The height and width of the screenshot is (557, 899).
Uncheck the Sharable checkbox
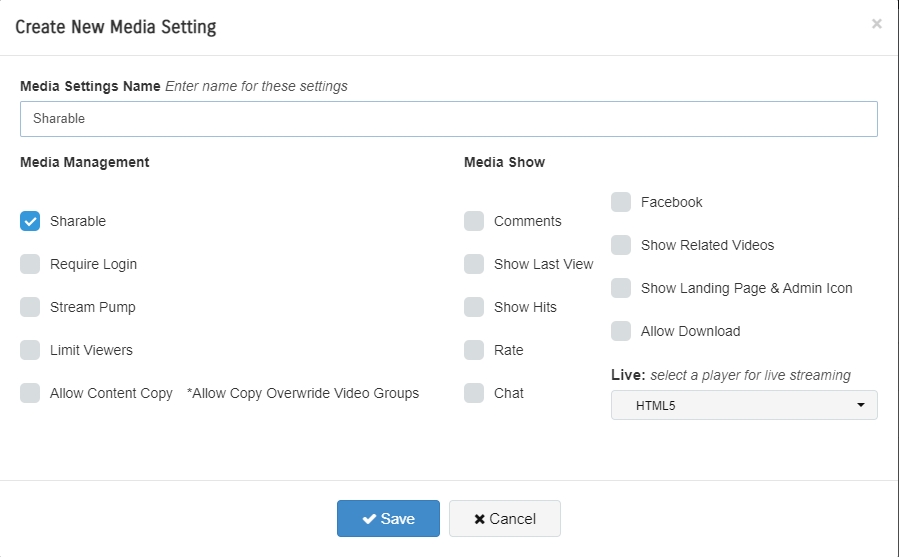coord(30,221)
